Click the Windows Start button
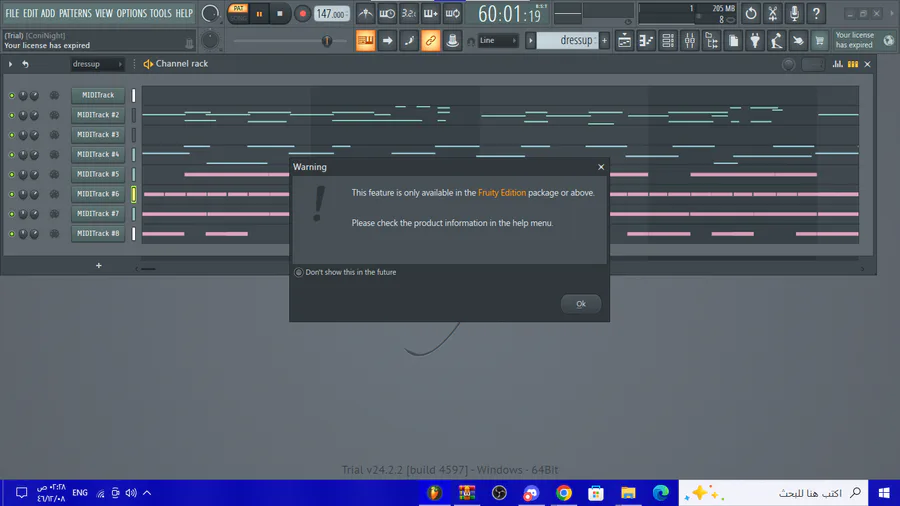 (884, 493)
